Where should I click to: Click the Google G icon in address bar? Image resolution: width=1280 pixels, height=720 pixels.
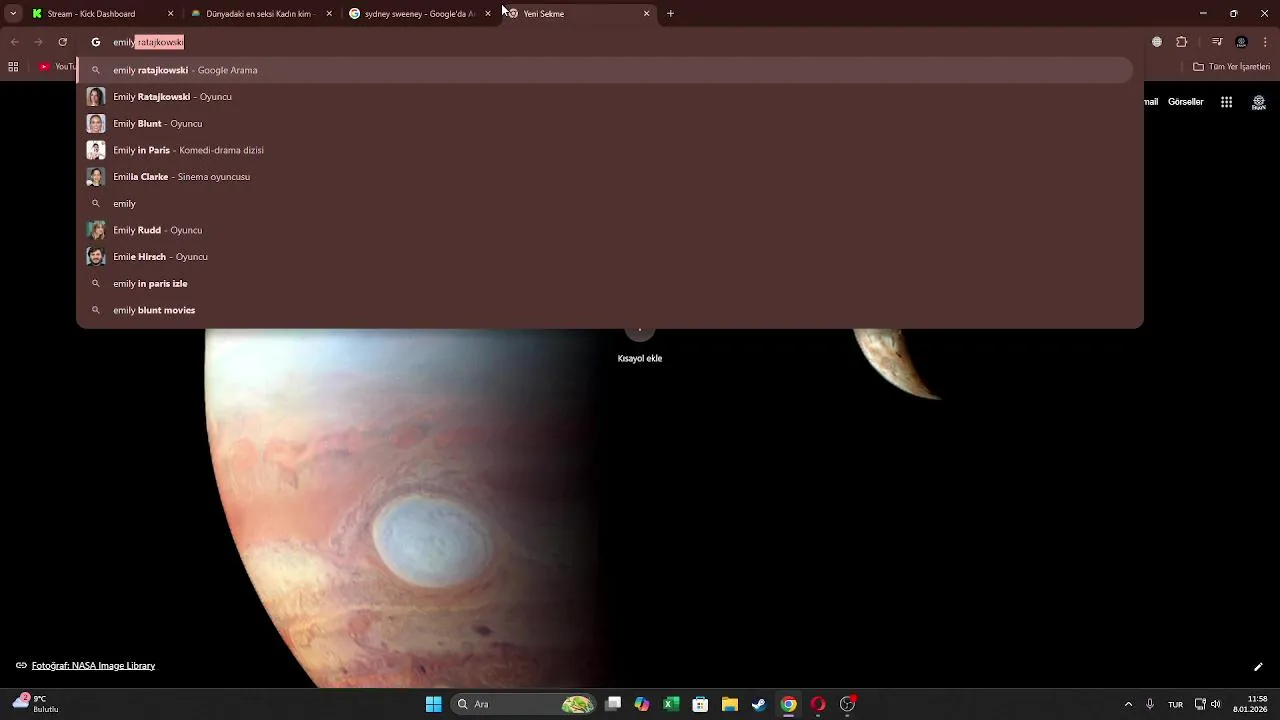tap(96, 42)
